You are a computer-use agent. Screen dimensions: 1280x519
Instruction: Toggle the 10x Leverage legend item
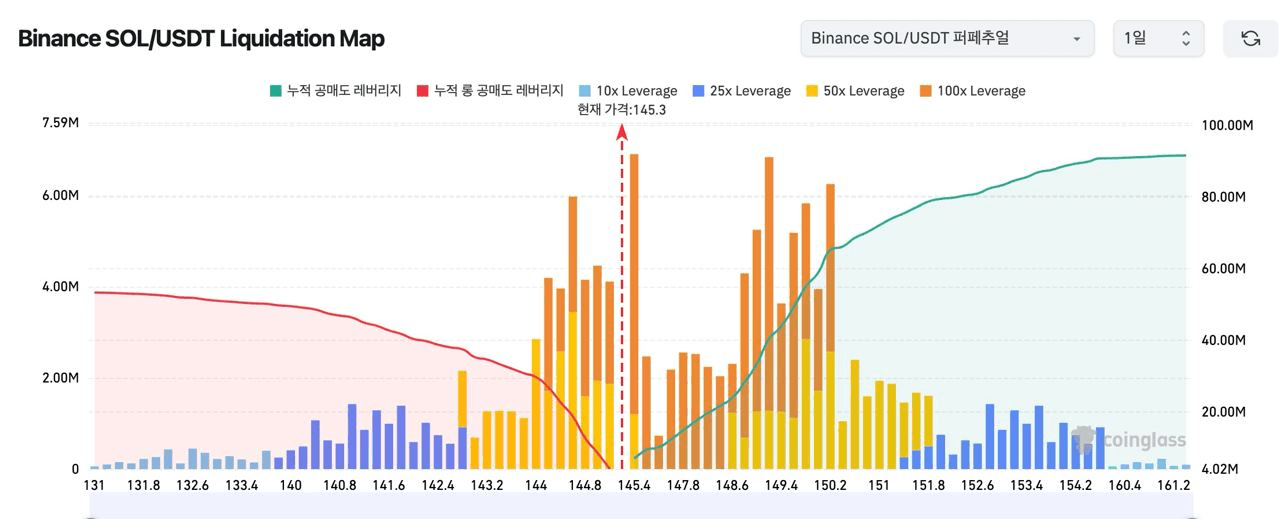628,91
